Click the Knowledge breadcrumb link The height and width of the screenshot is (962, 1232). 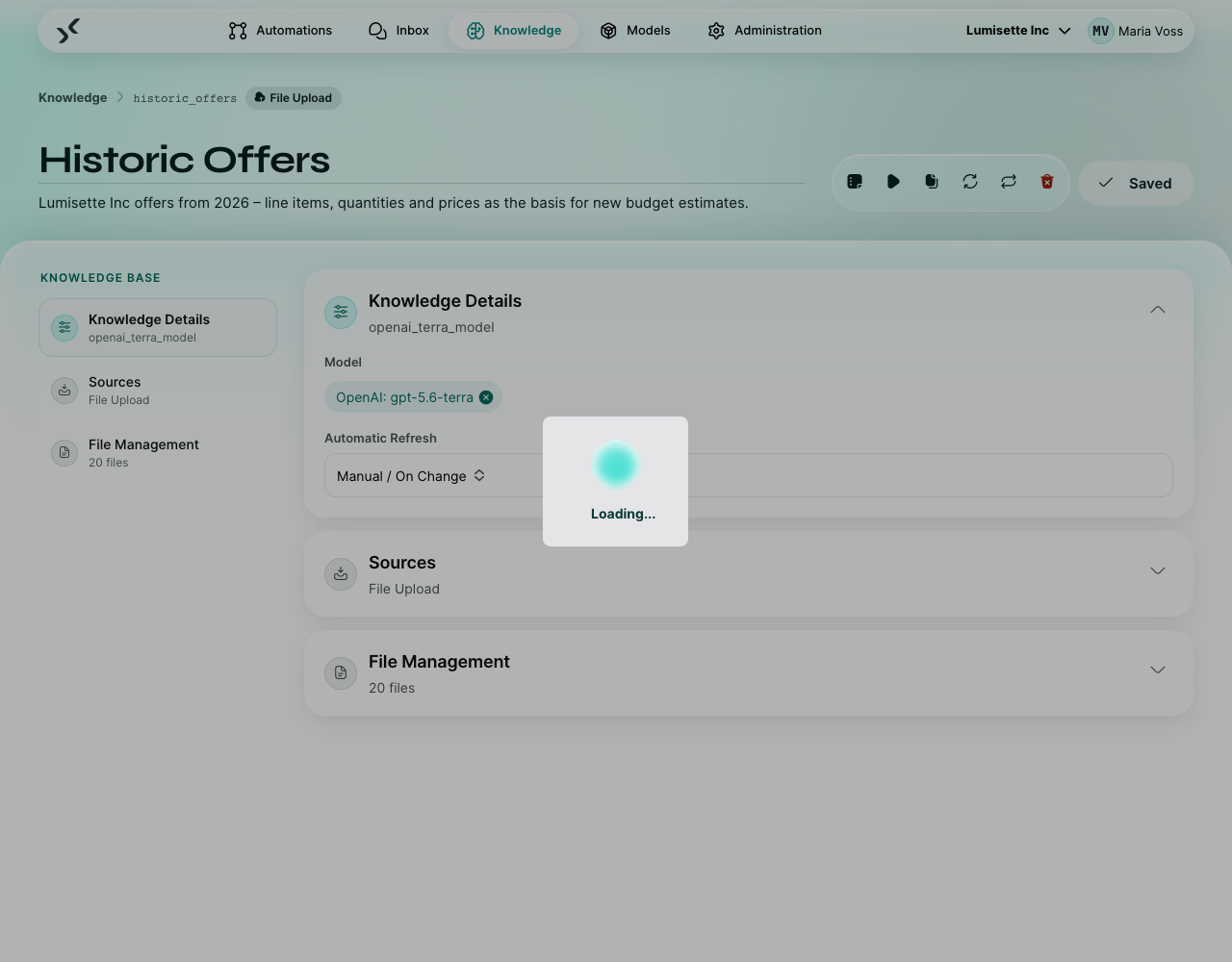pos(73,98)
